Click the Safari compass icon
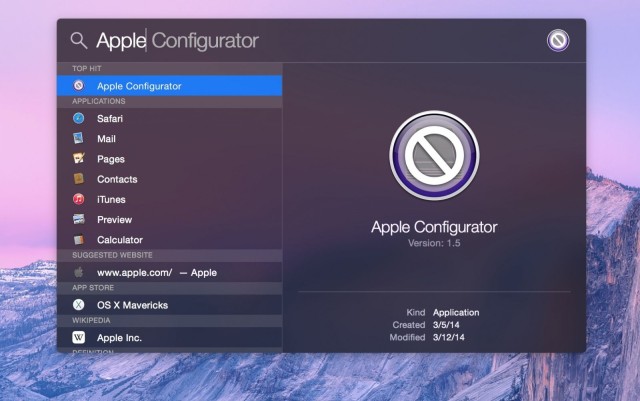Viewport: 640px width, 401px height. click(79, 118)
